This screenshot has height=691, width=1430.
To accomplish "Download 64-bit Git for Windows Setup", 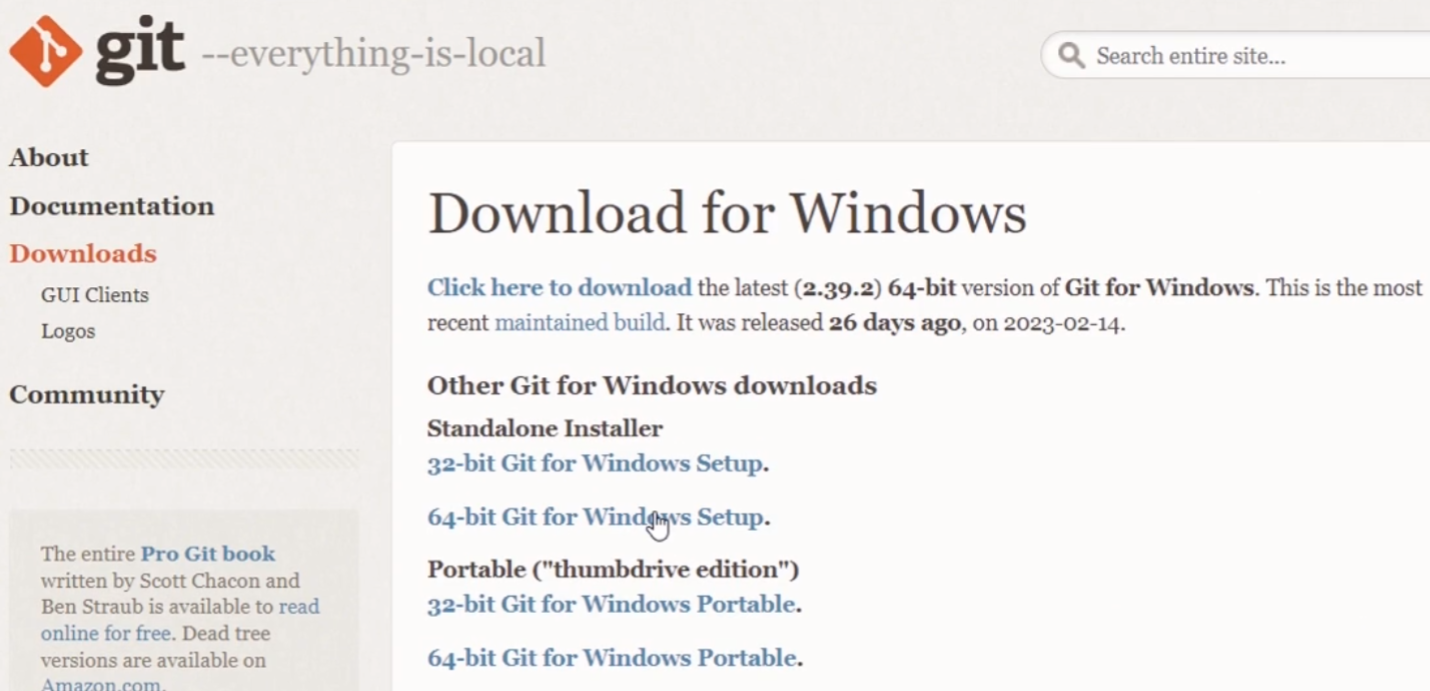I will (595, 517).
